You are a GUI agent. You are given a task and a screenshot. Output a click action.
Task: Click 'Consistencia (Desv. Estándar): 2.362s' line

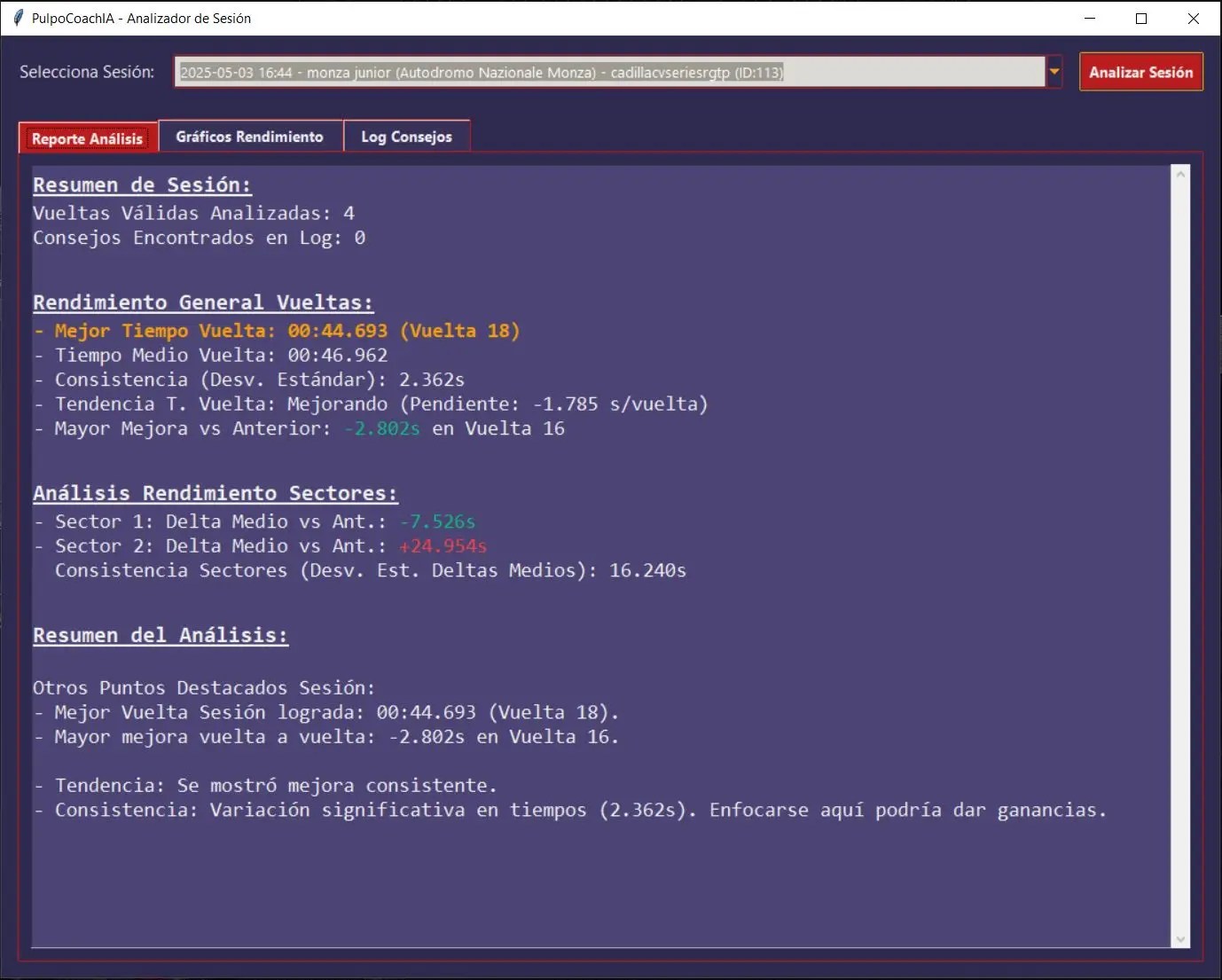(249, 380)
